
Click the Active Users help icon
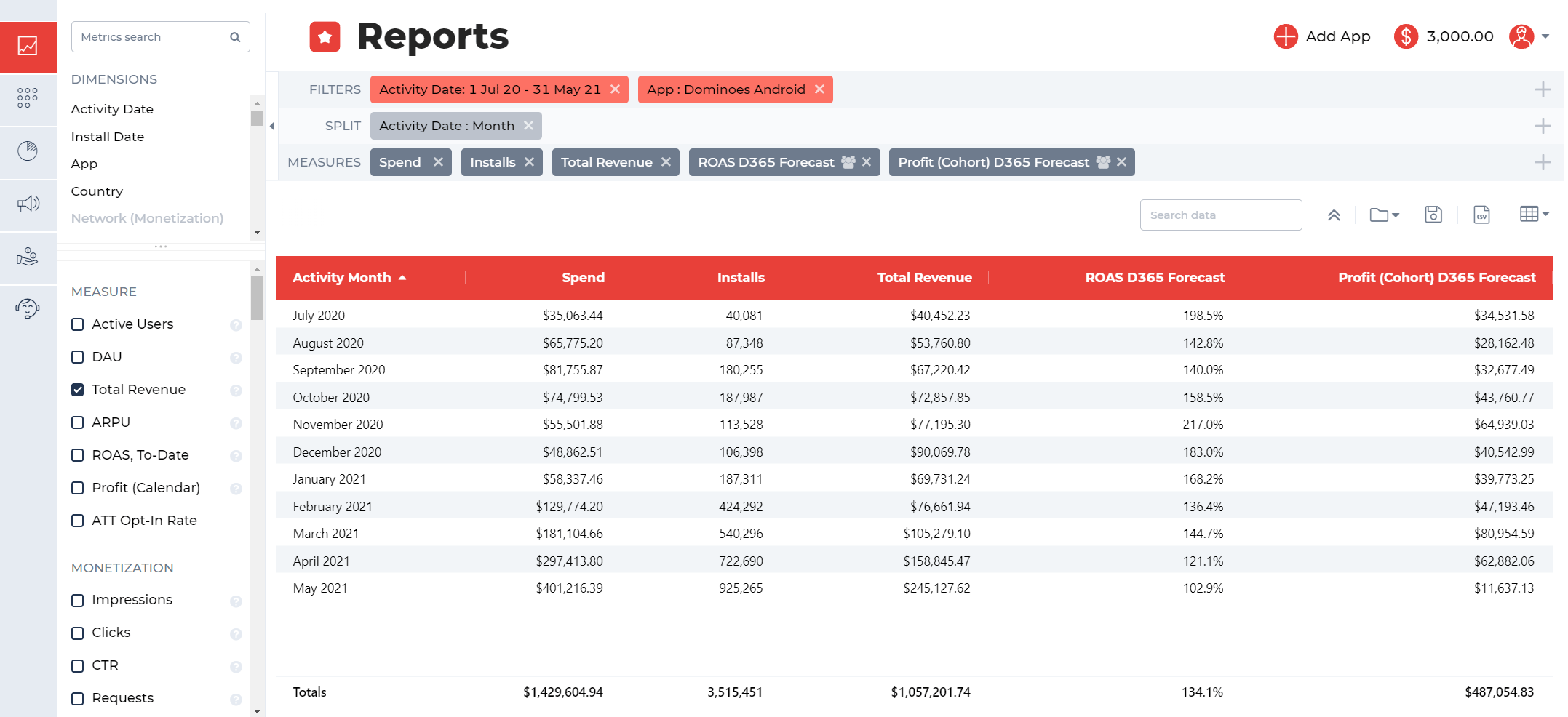click(236, 325)
